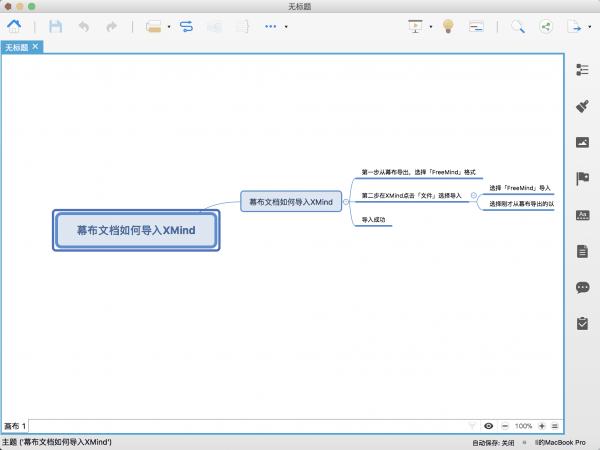Save the mind map with disk icon

click(x=55, y=26)
